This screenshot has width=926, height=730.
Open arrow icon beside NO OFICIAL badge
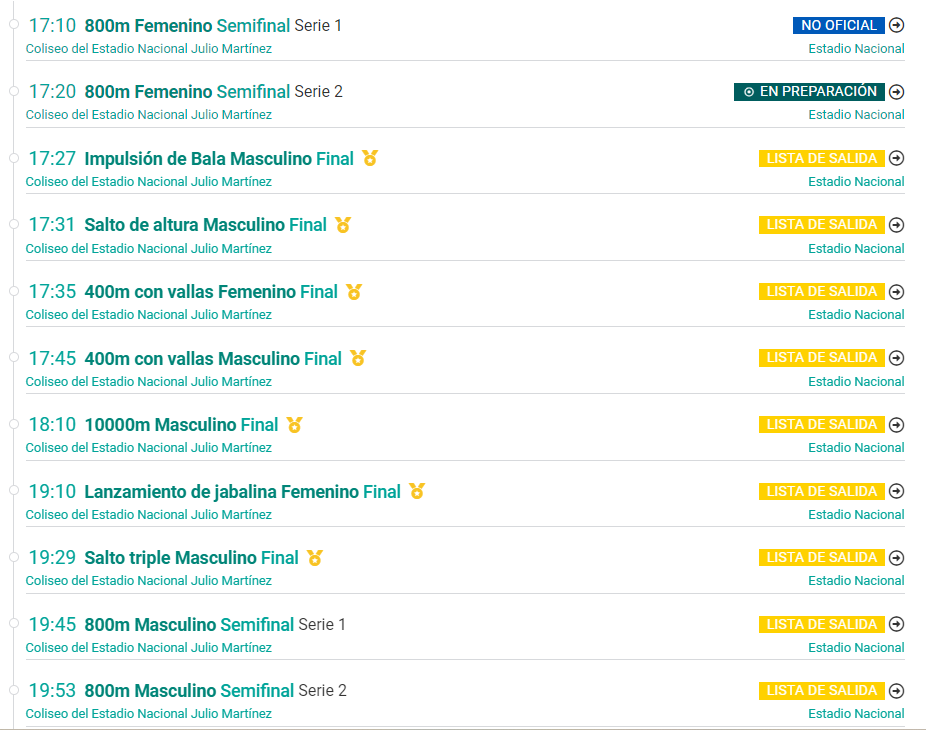point(896,25)
